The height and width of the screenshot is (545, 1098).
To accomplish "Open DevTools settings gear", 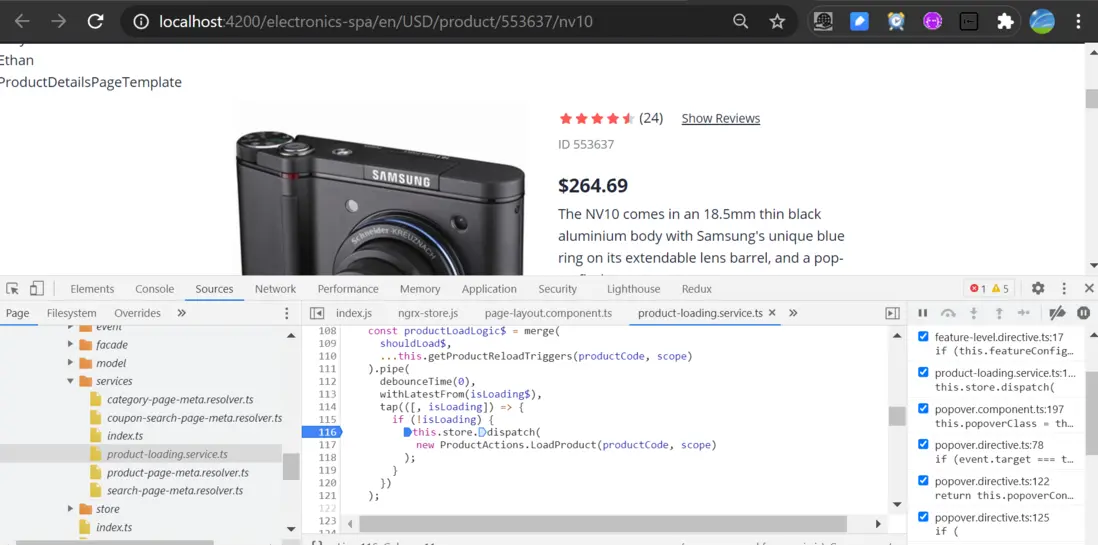I will 1038,289.
